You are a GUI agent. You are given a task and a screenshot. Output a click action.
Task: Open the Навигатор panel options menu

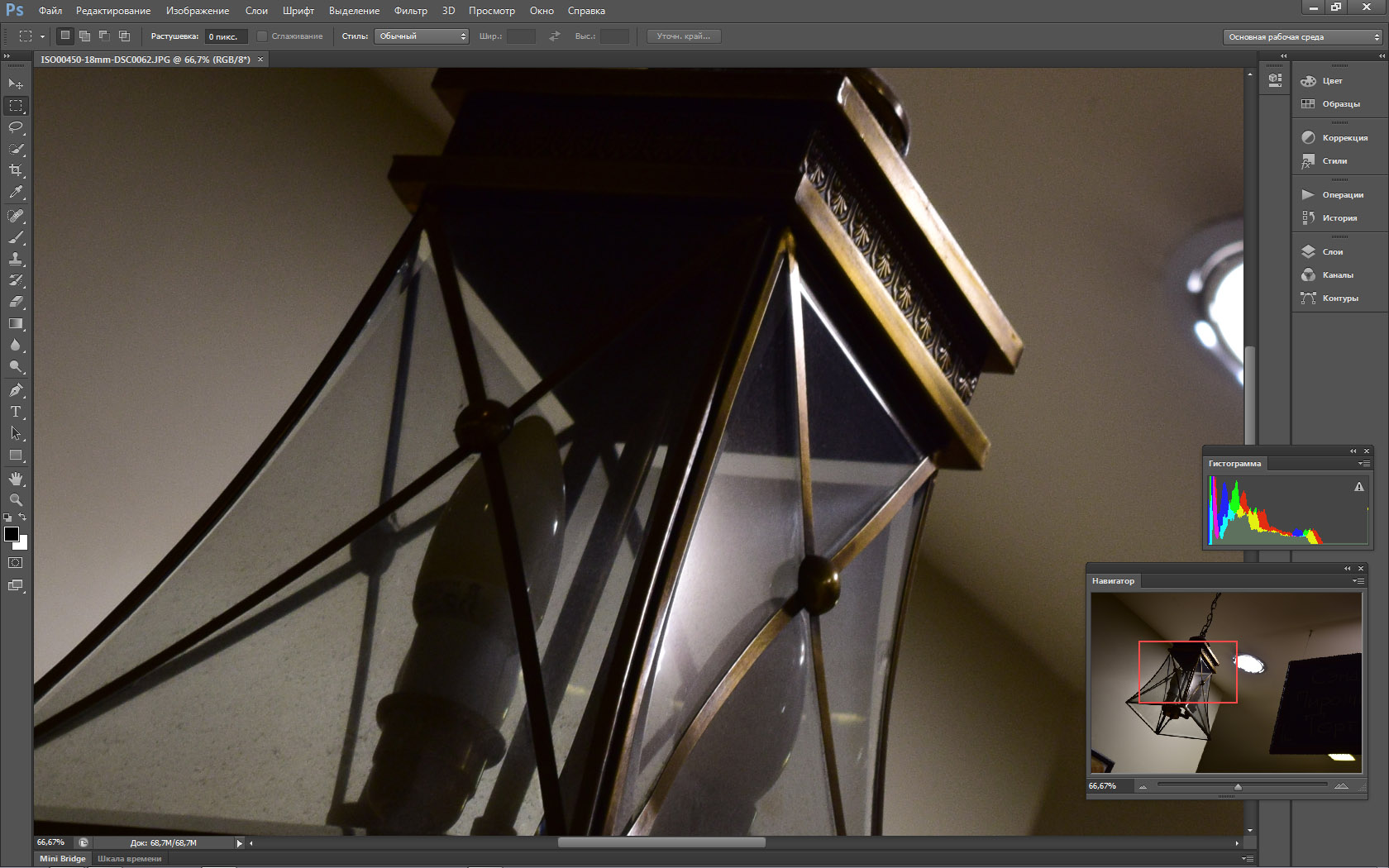pos(1357,581)
